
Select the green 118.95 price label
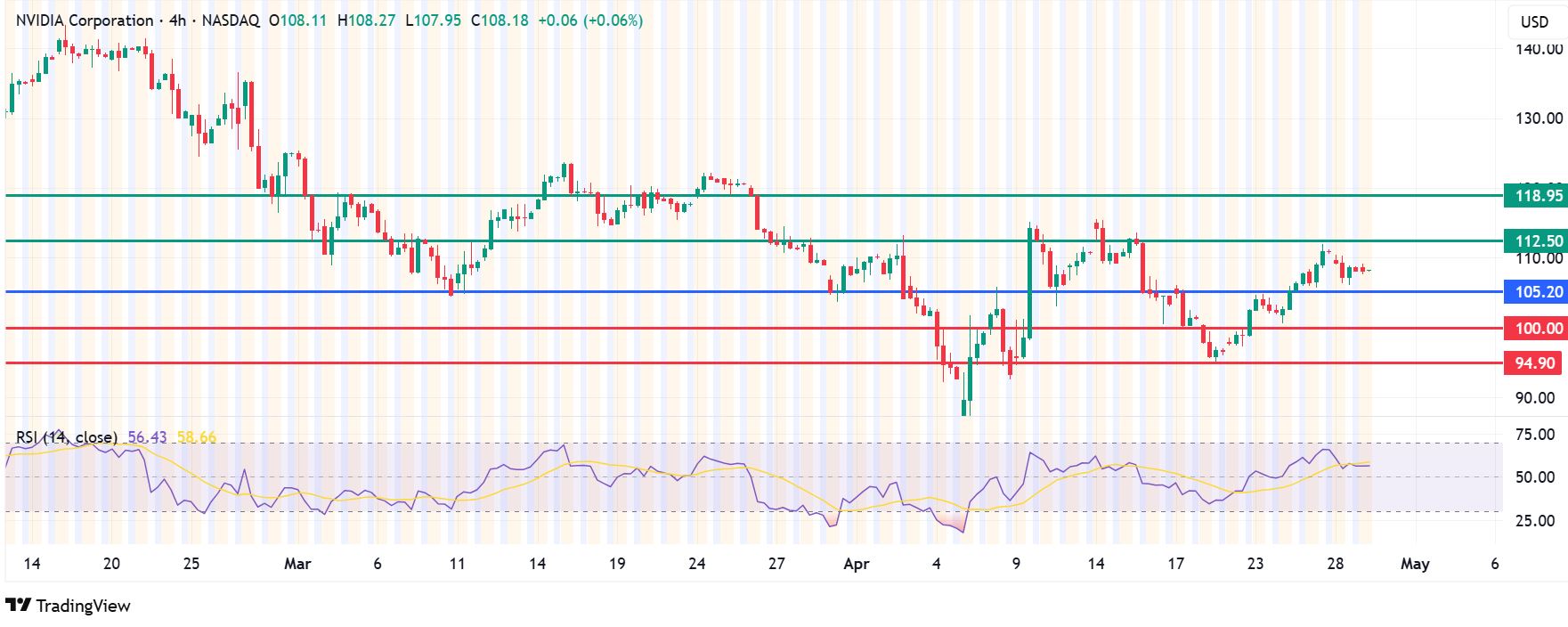click(1534, 196)
